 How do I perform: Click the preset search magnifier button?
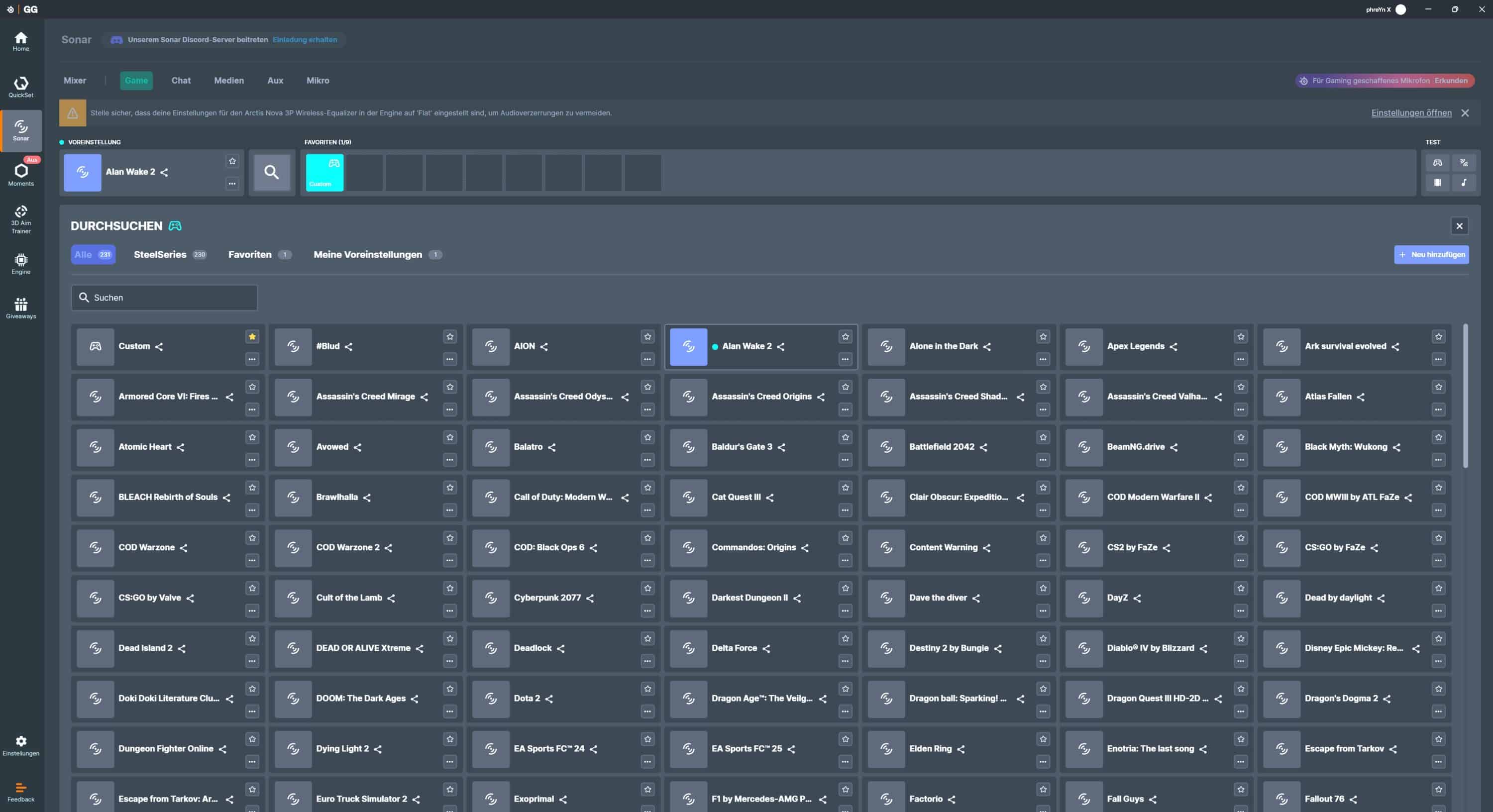(271, 172)
